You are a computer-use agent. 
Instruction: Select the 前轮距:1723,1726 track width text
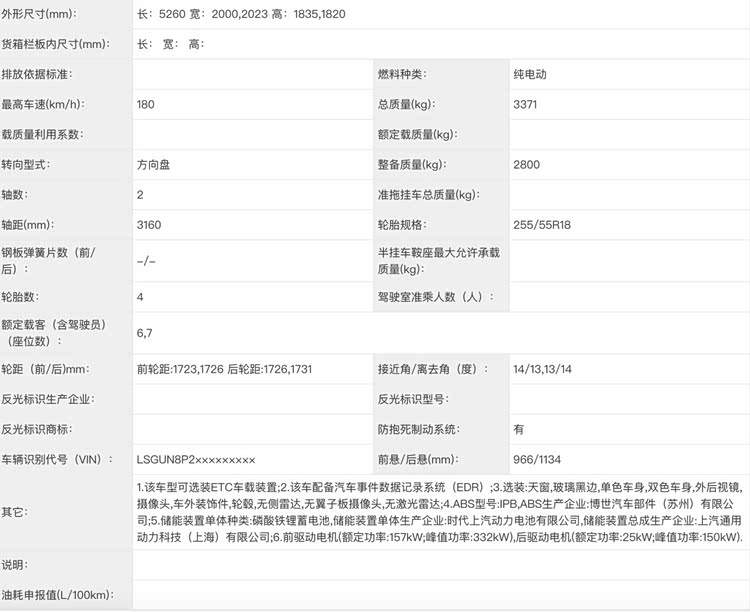click(x=180, y=369)
